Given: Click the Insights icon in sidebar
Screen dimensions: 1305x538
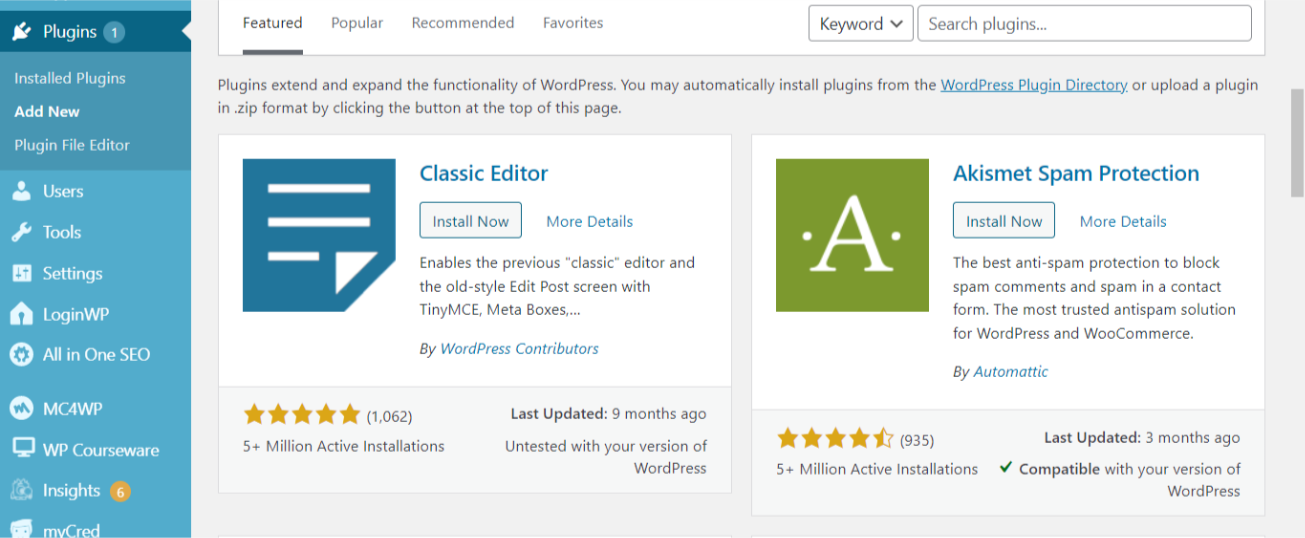Looking at the screenshot, I should (x=22, y=490).
